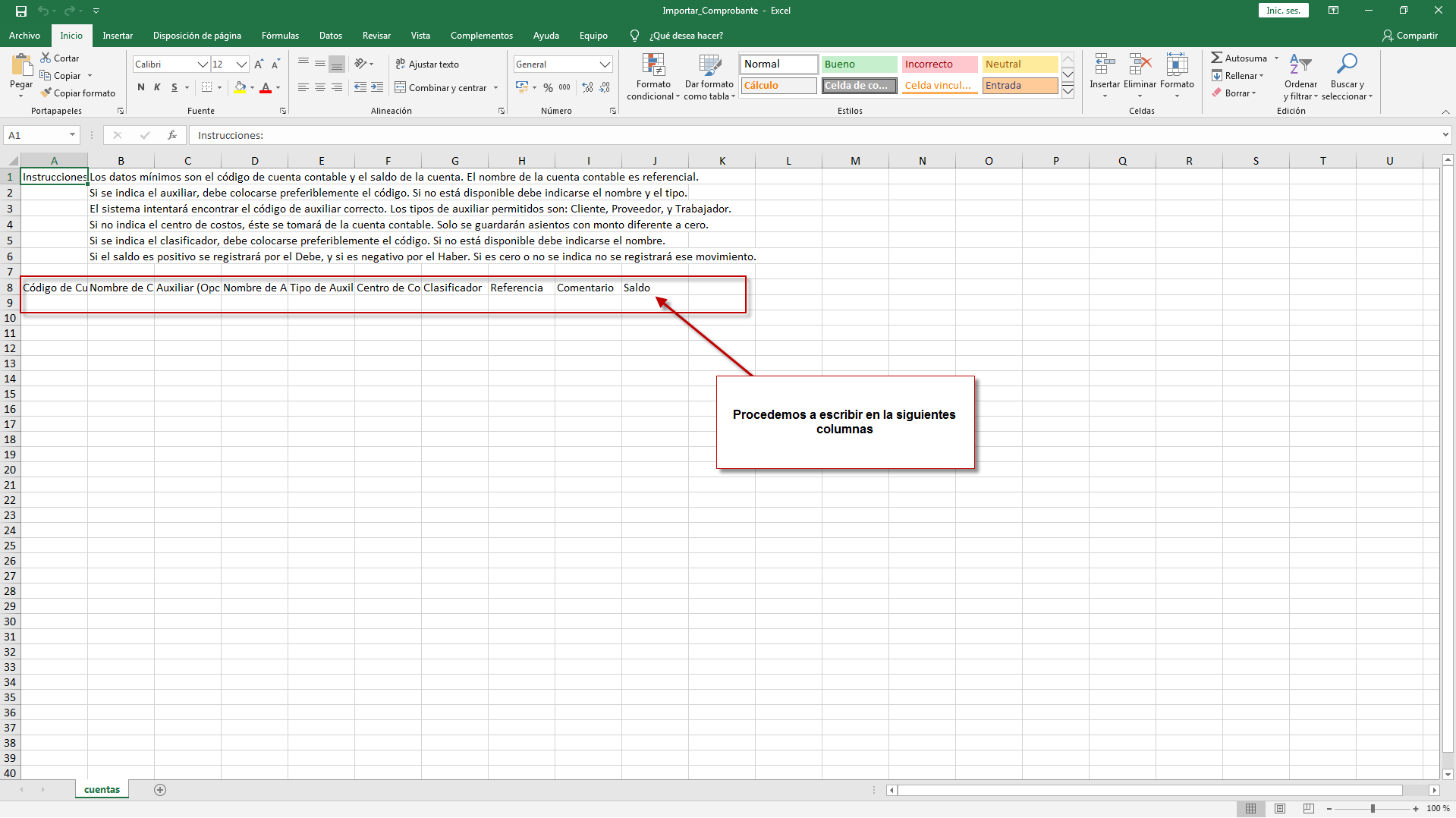1456x818 pixels.
Task: Click the percent style icon
Action: coord(548,88)
